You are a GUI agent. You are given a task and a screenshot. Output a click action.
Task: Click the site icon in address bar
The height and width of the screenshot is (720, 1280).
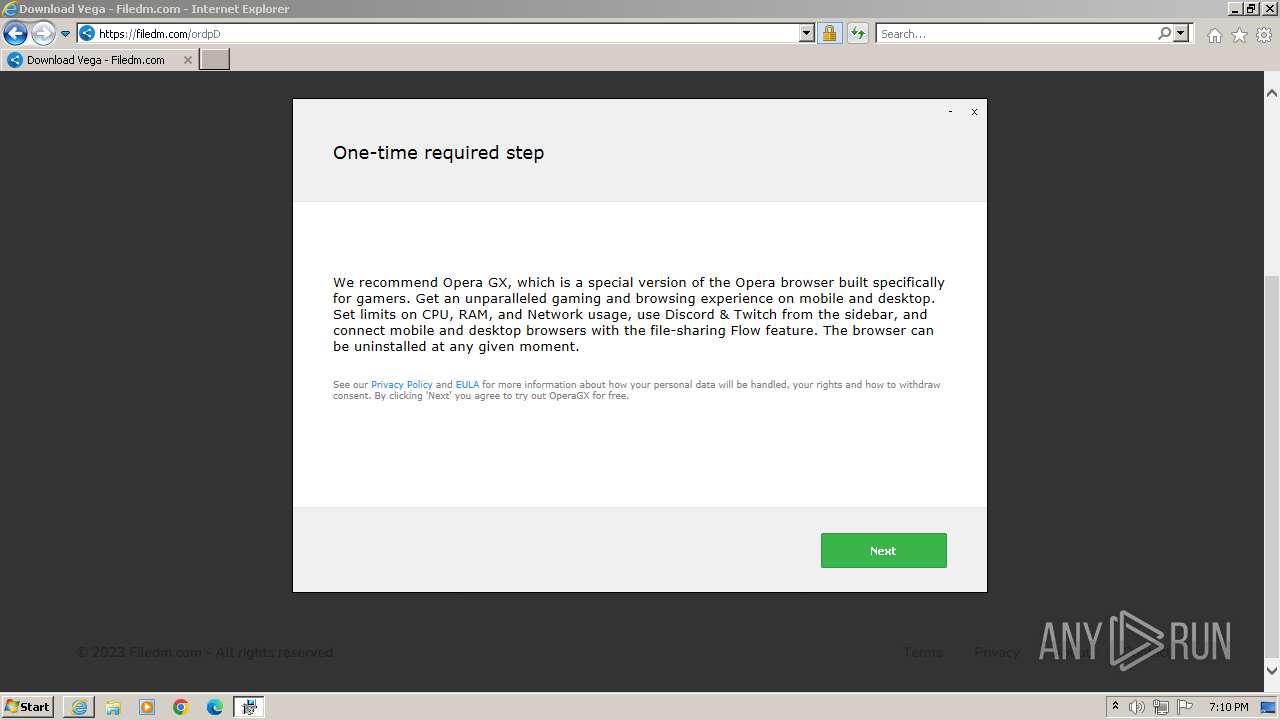[87, 34]
